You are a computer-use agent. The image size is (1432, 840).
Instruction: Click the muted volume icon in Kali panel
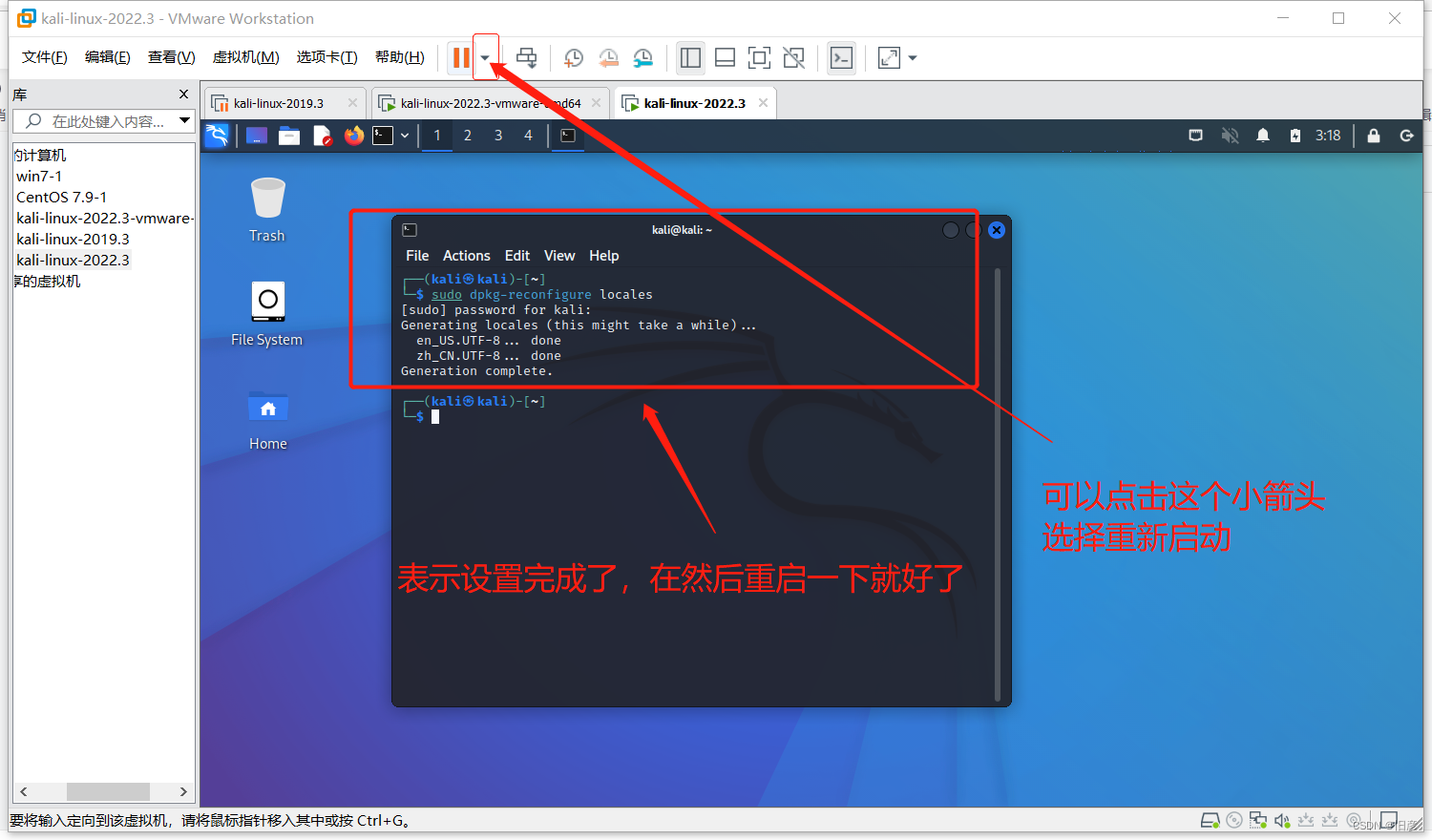tap(1230, 136)
